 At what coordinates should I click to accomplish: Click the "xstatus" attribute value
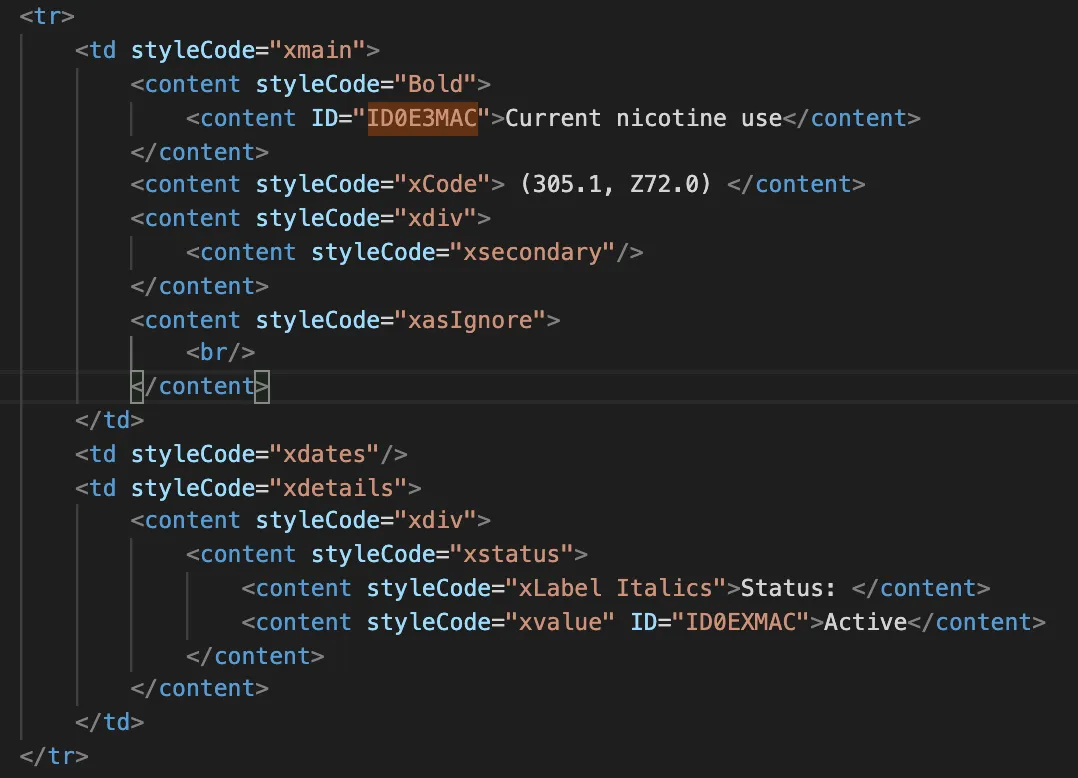(x=512, y=554)
